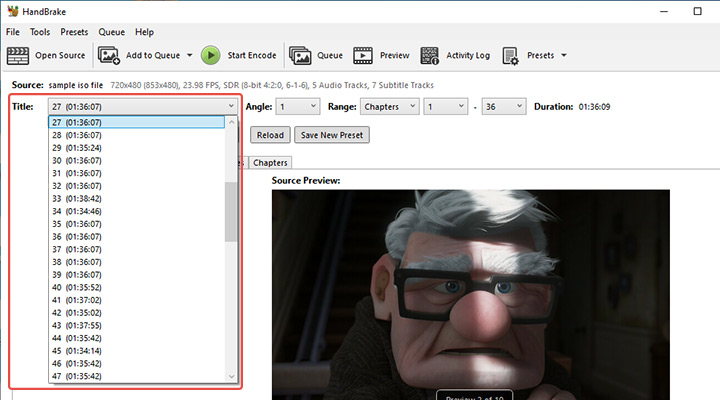Screen dimensions: 720x400
Task: Click the title list scroll-up arrow
Action: [x=231, y=122]
